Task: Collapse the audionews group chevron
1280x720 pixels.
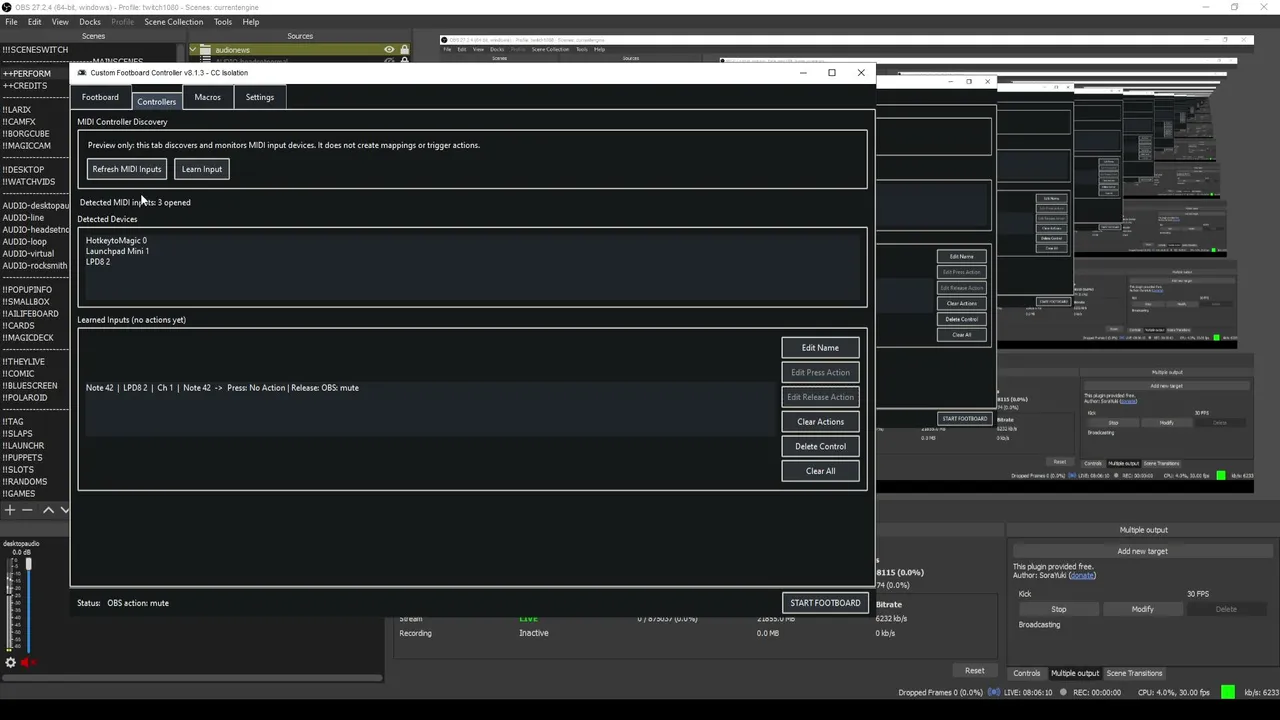Action: coord(193,49)
